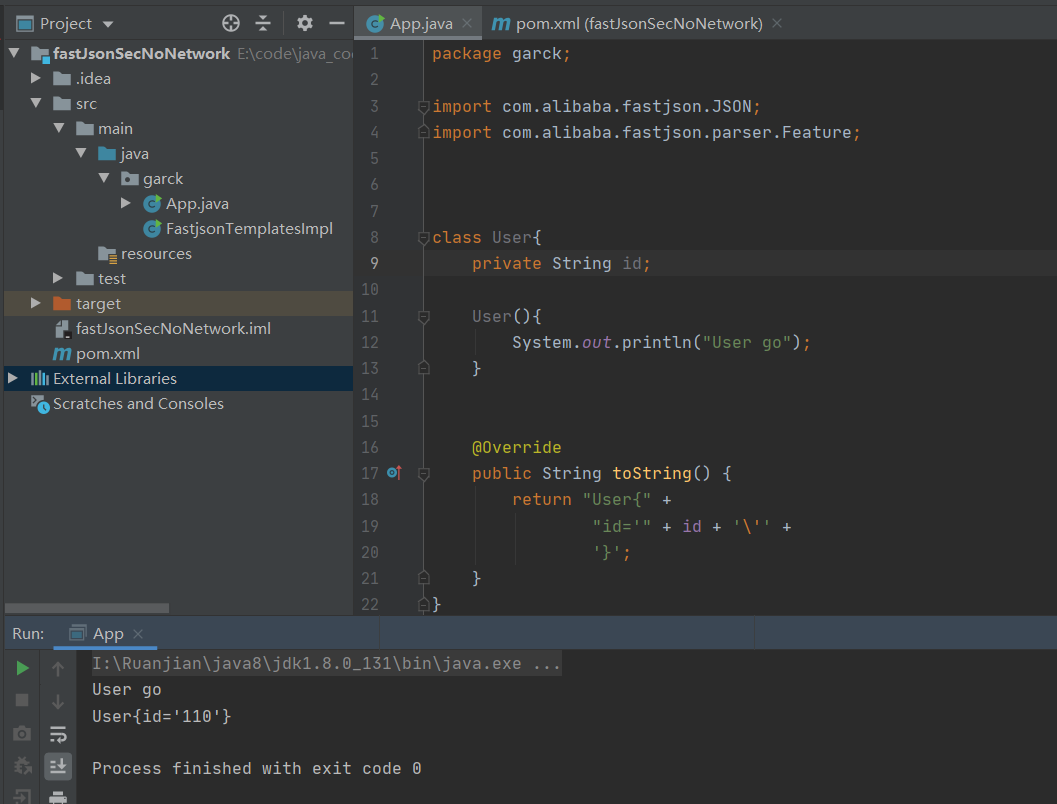
Task: Click the Select Opened File locate icon
Action: click(231, 23)
